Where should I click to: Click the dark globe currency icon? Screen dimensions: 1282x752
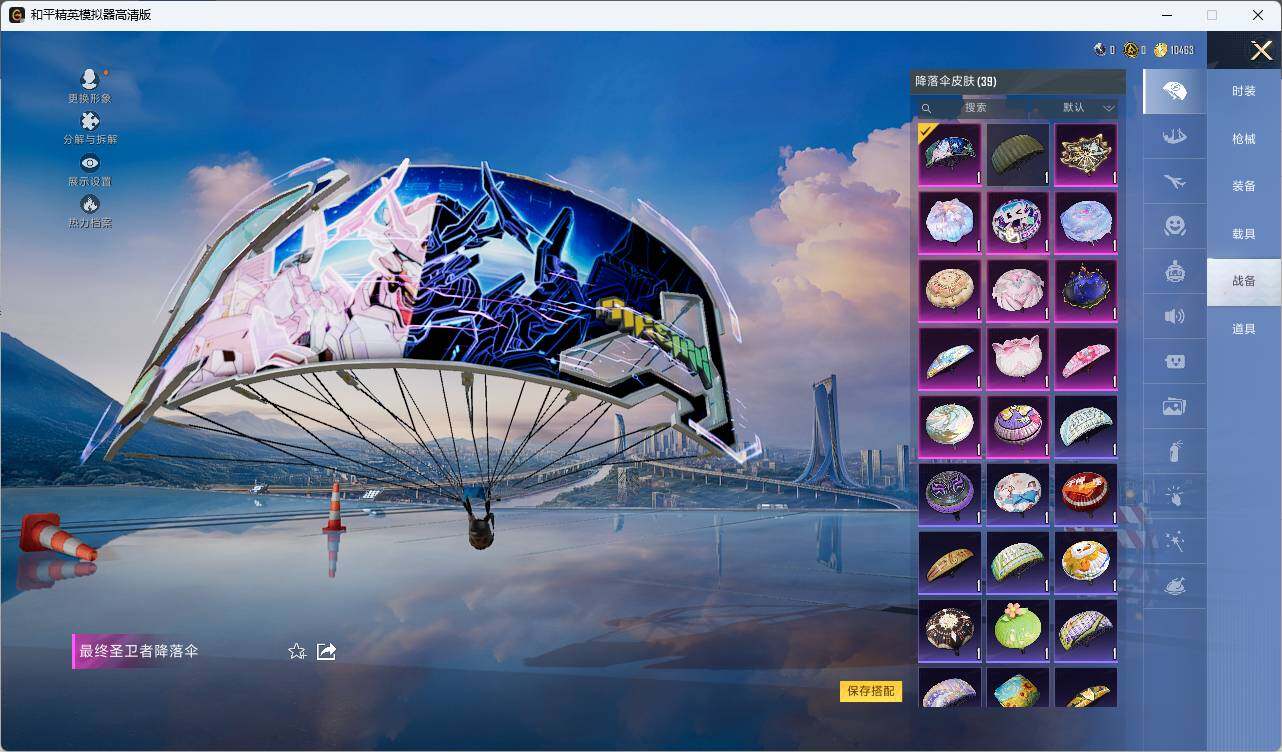click(x=1100, y=50)
